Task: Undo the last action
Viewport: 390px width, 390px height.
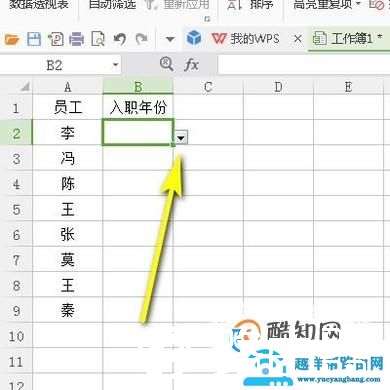Action: pyautogui.click(x=120, y=39)
